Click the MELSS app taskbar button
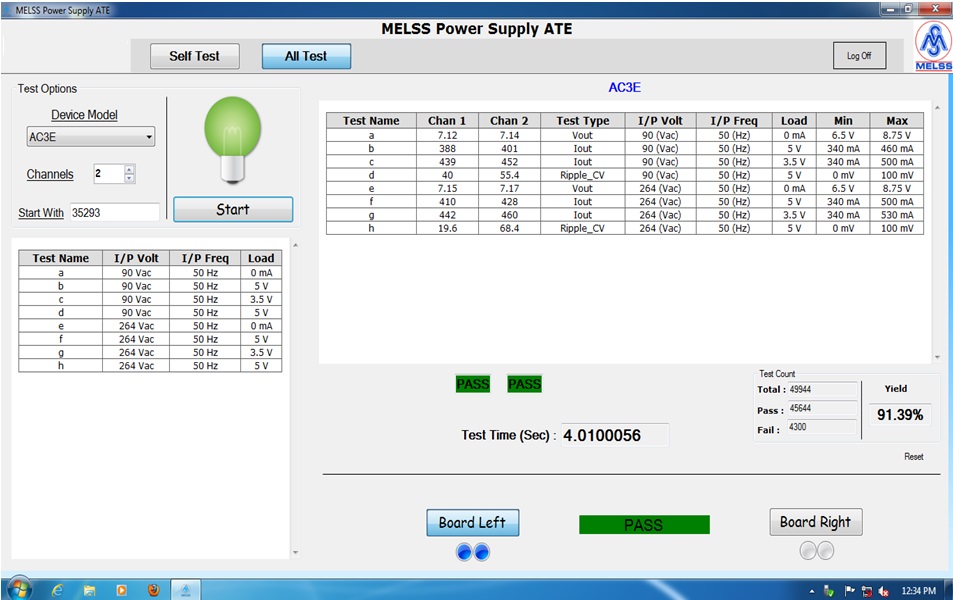 point(185,590)
